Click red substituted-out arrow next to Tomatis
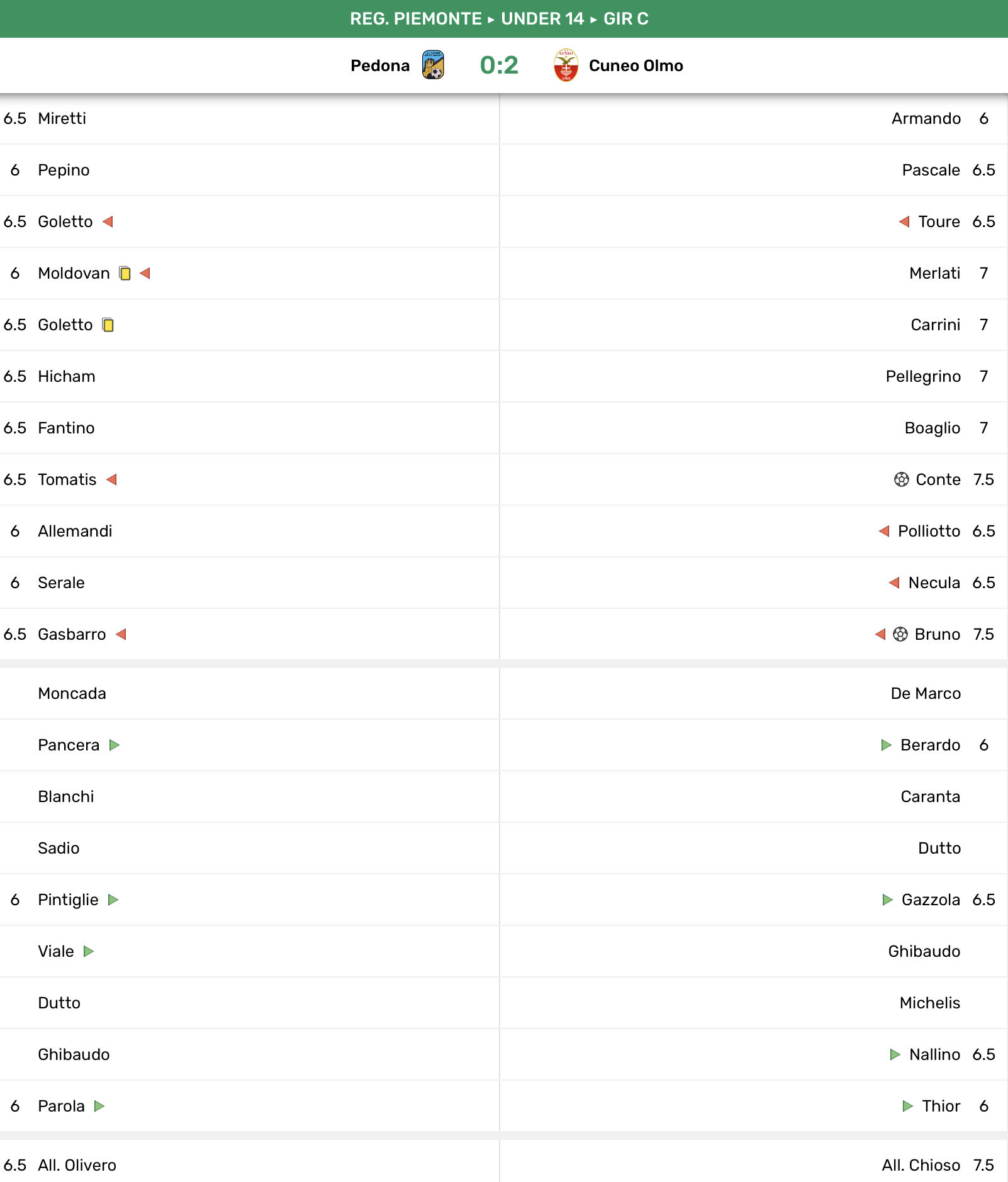Screen dimensions: 1008x1182 pos(112,479)
